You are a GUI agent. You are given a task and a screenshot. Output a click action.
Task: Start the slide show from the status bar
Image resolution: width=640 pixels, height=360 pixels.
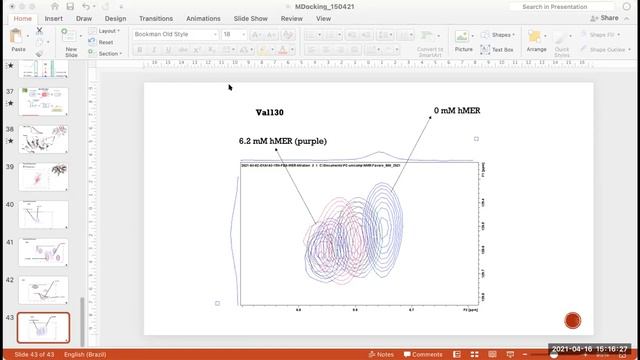(x=510, y=354)
